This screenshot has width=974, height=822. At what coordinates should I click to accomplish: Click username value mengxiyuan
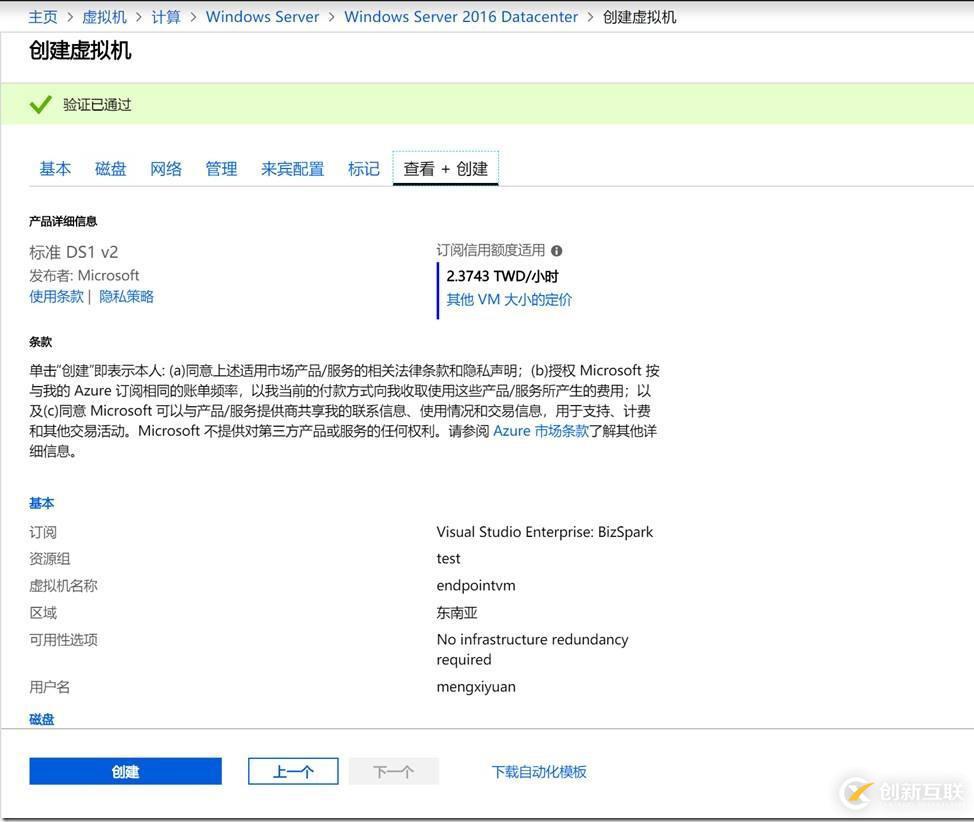click(x=476, y=687)
